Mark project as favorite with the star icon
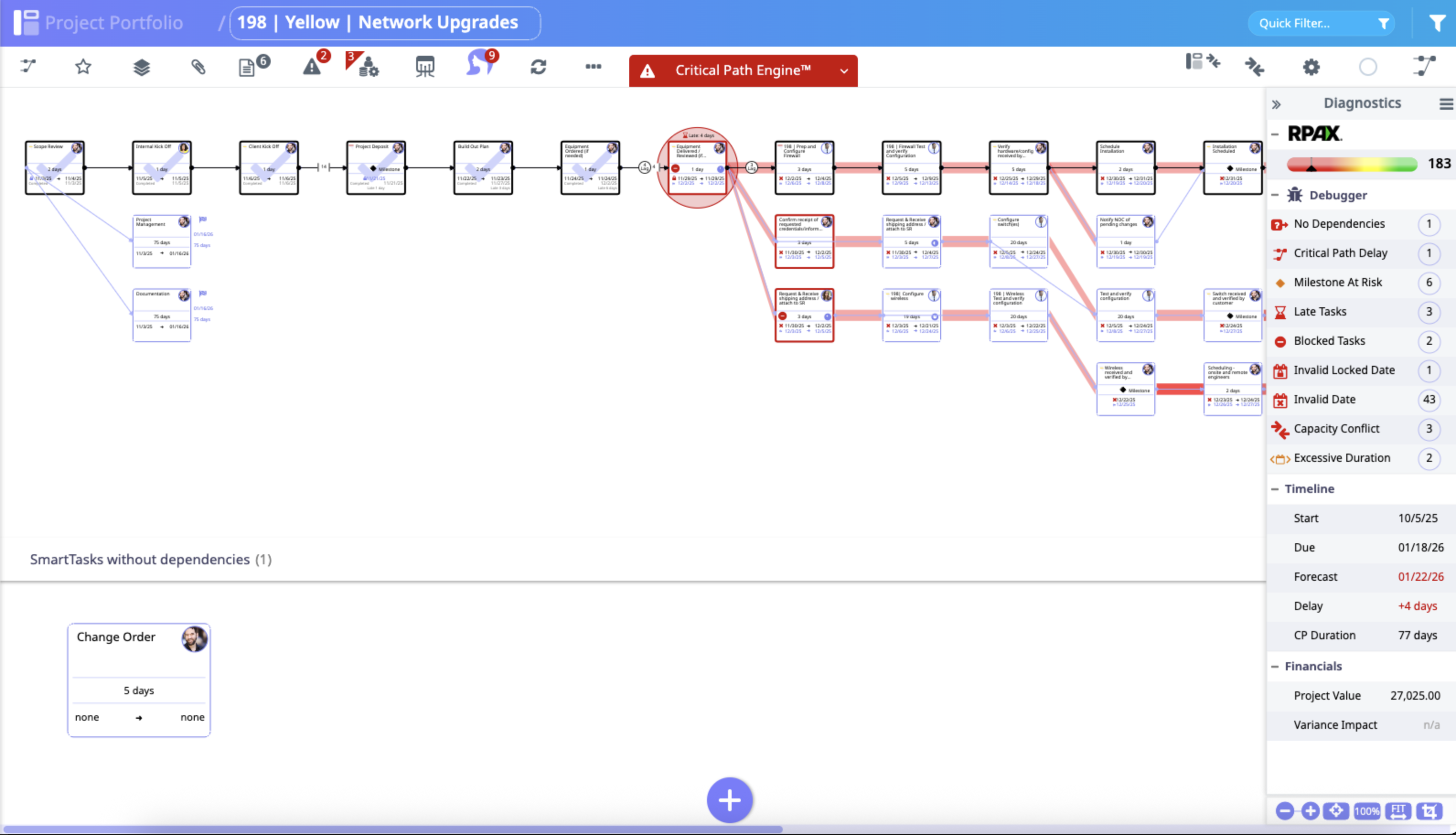 click(x=83, y=66)
